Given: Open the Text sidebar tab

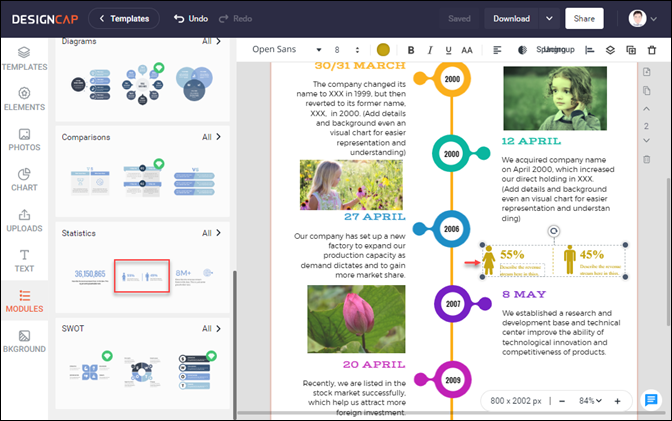Looking at the screenshot, I should point(24,261).
